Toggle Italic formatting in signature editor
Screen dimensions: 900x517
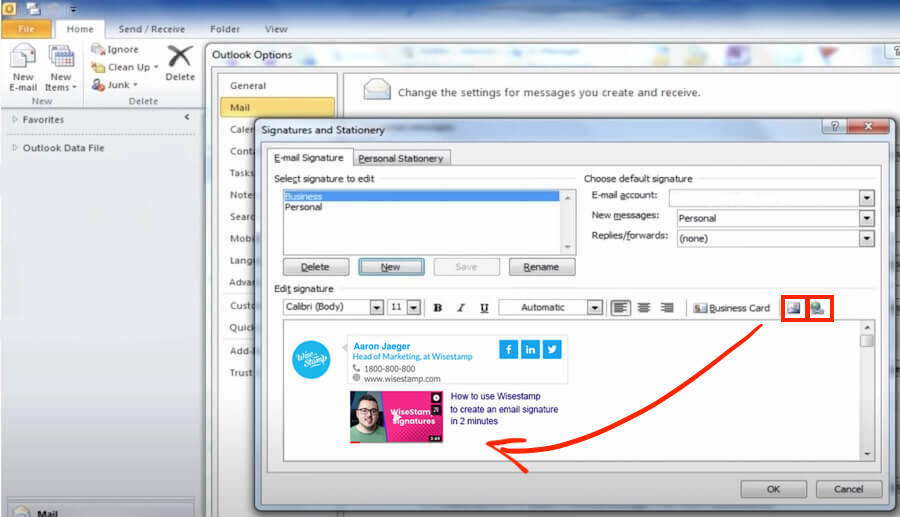[460, 308]
